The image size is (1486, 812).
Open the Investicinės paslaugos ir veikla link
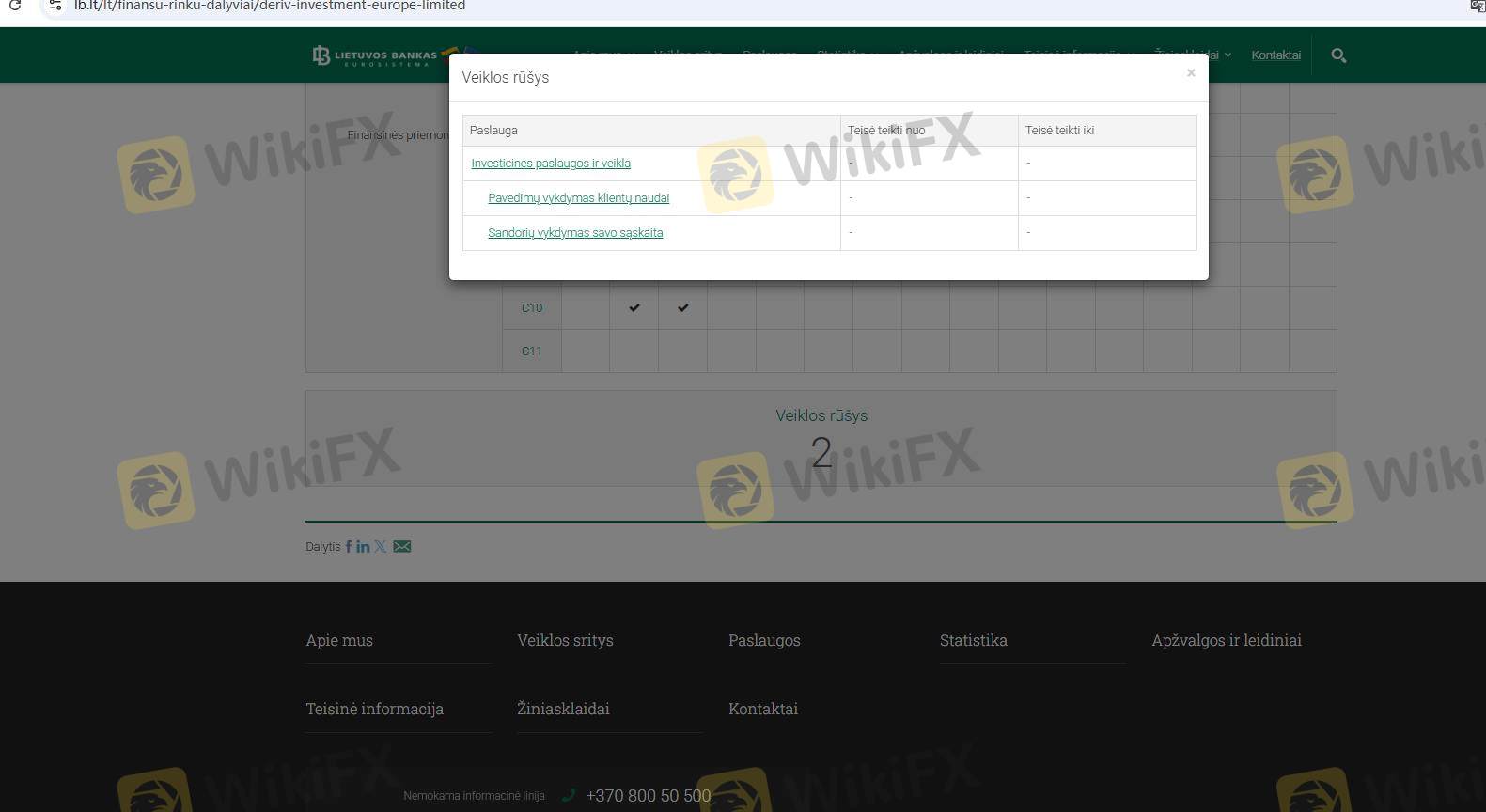[x=551, y=164]
